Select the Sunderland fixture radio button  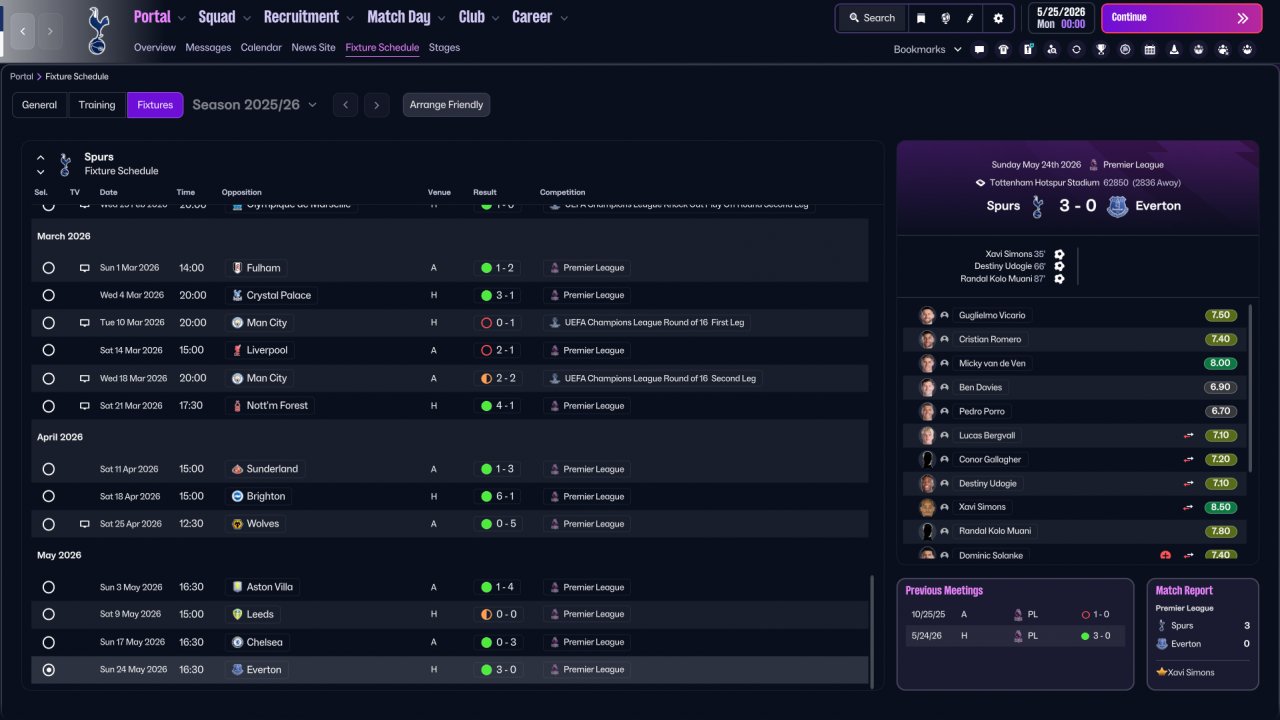tap(48, 469)
